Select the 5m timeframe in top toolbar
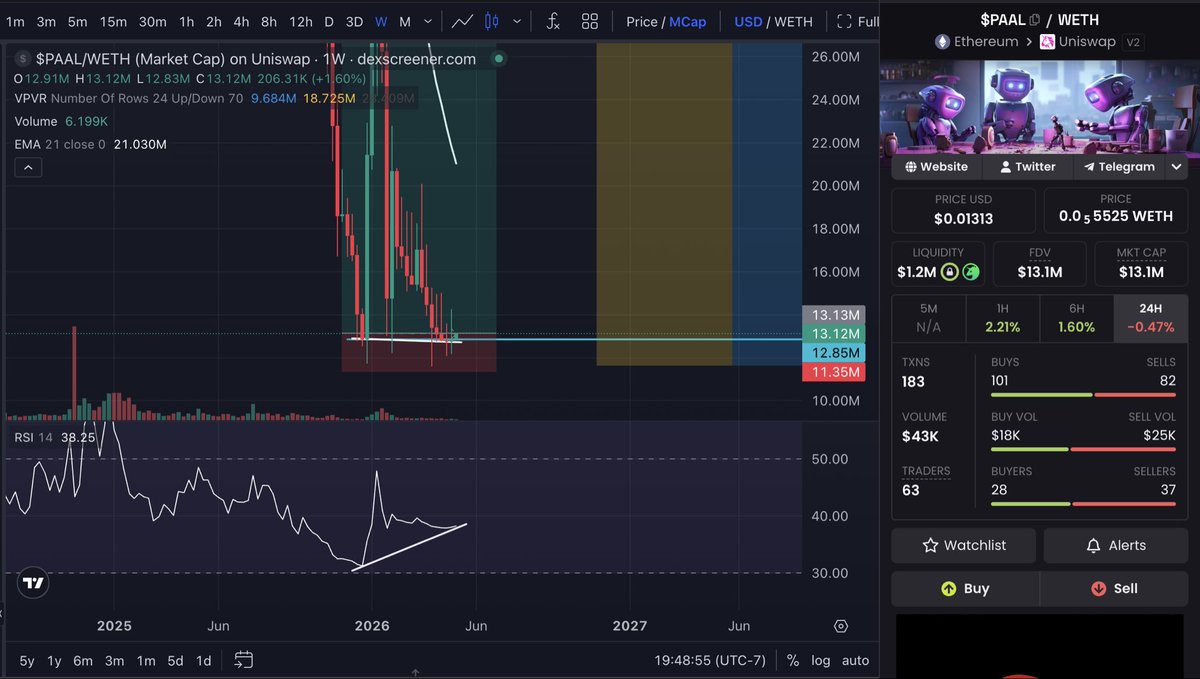This screenshot has height=679, width=1200. pos(77,21)
